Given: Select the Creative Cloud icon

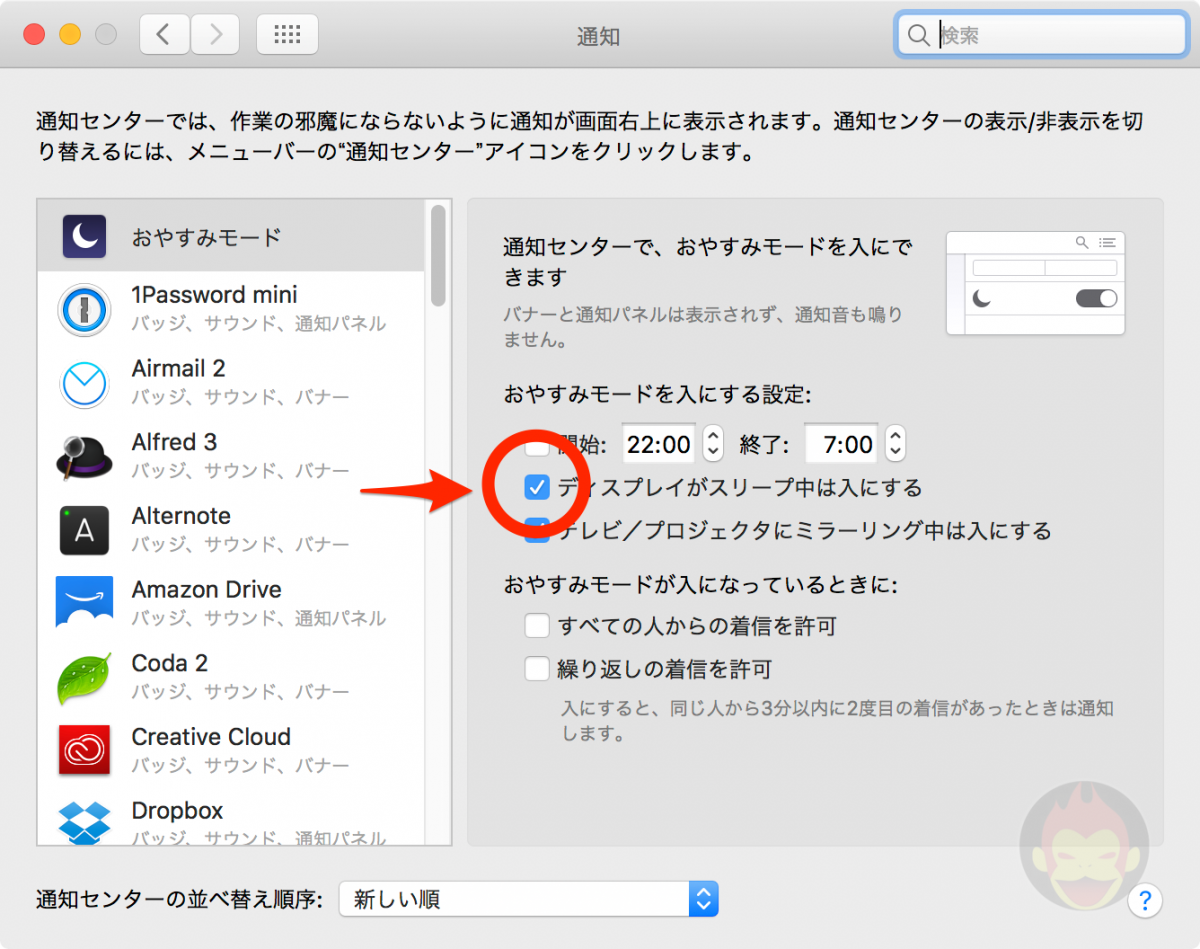Looking at the screenshot, I should [x=84, y=751].
